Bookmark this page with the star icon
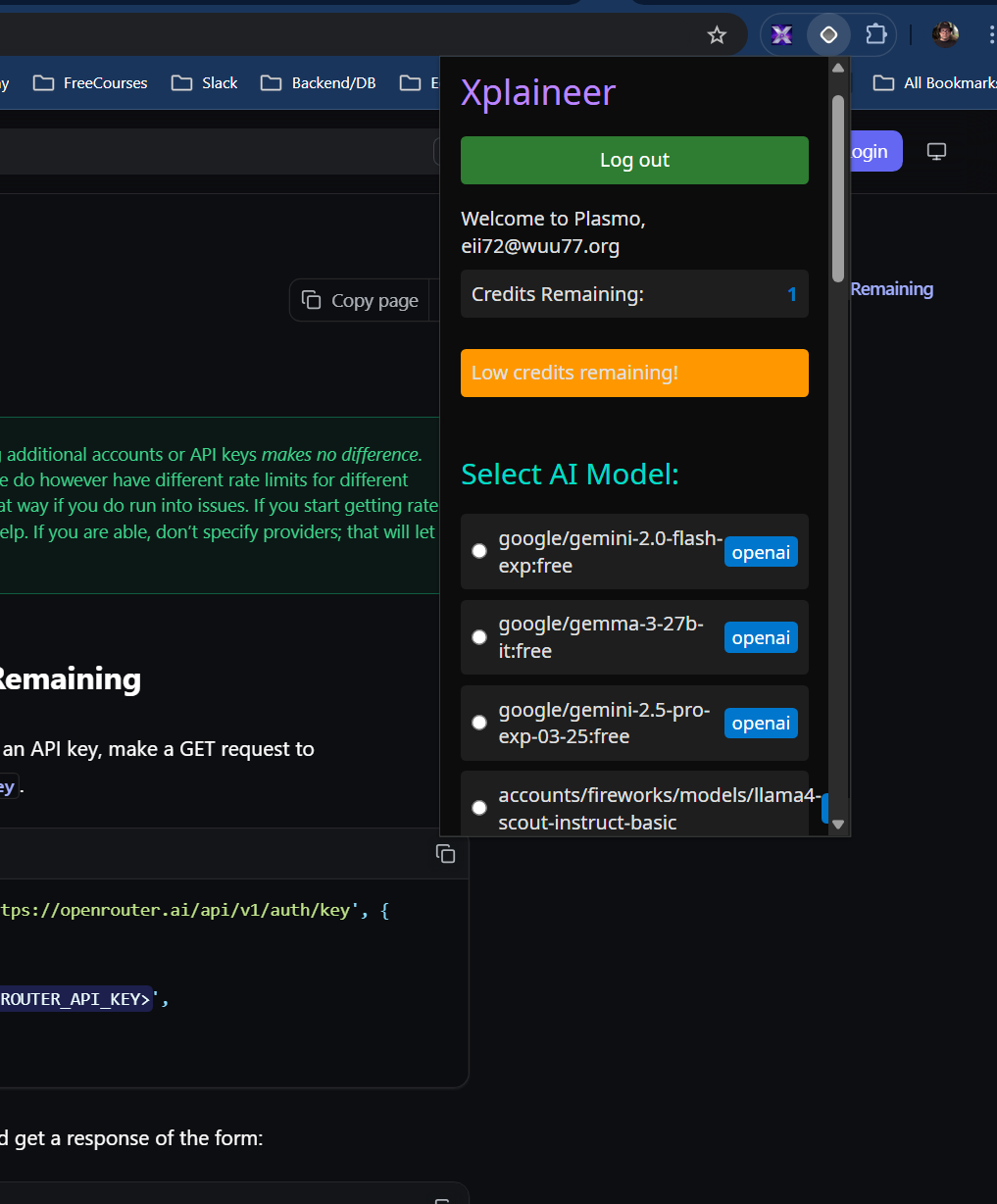This screenshot has height=1204, width=997. coord(717,35)
